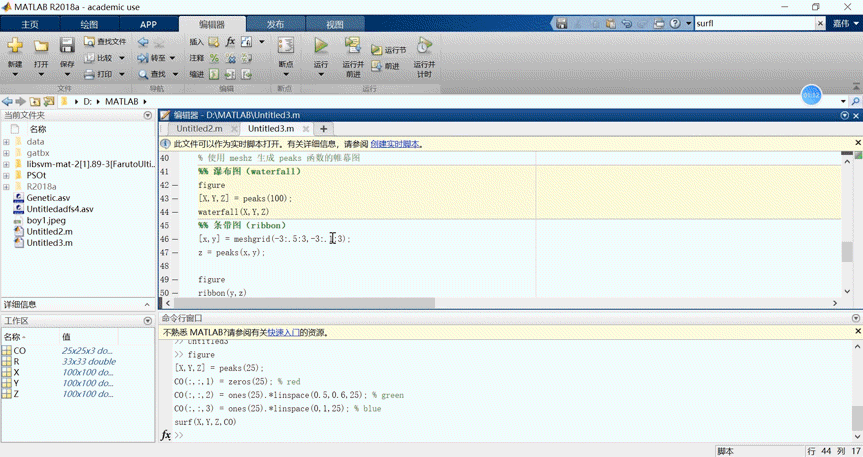The width and height of the screenshot is (863, 457).
Task: Click the fx insert function icon
Action: (230, 42)
